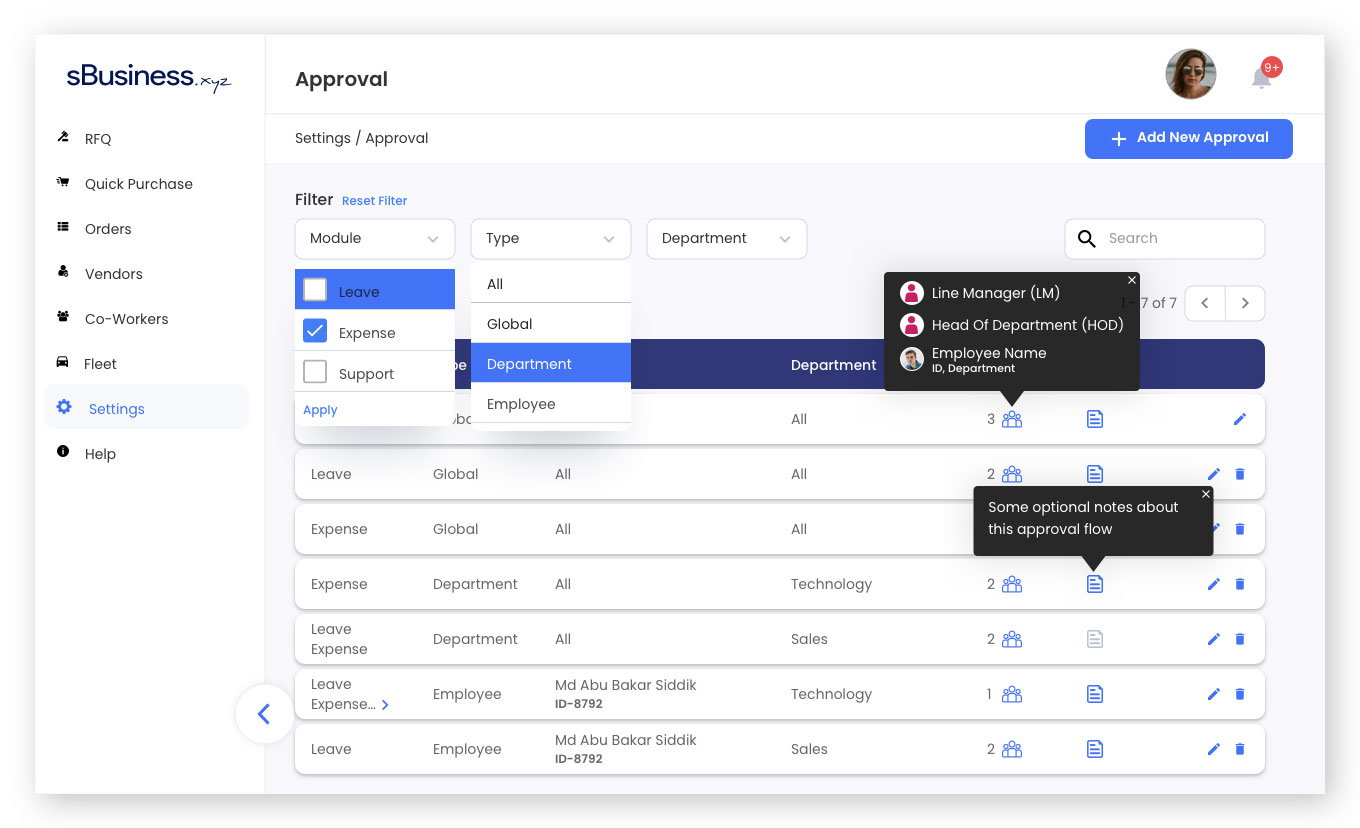
Task: Edit the first approval row with pencil icon
Action: (1239, 419)
